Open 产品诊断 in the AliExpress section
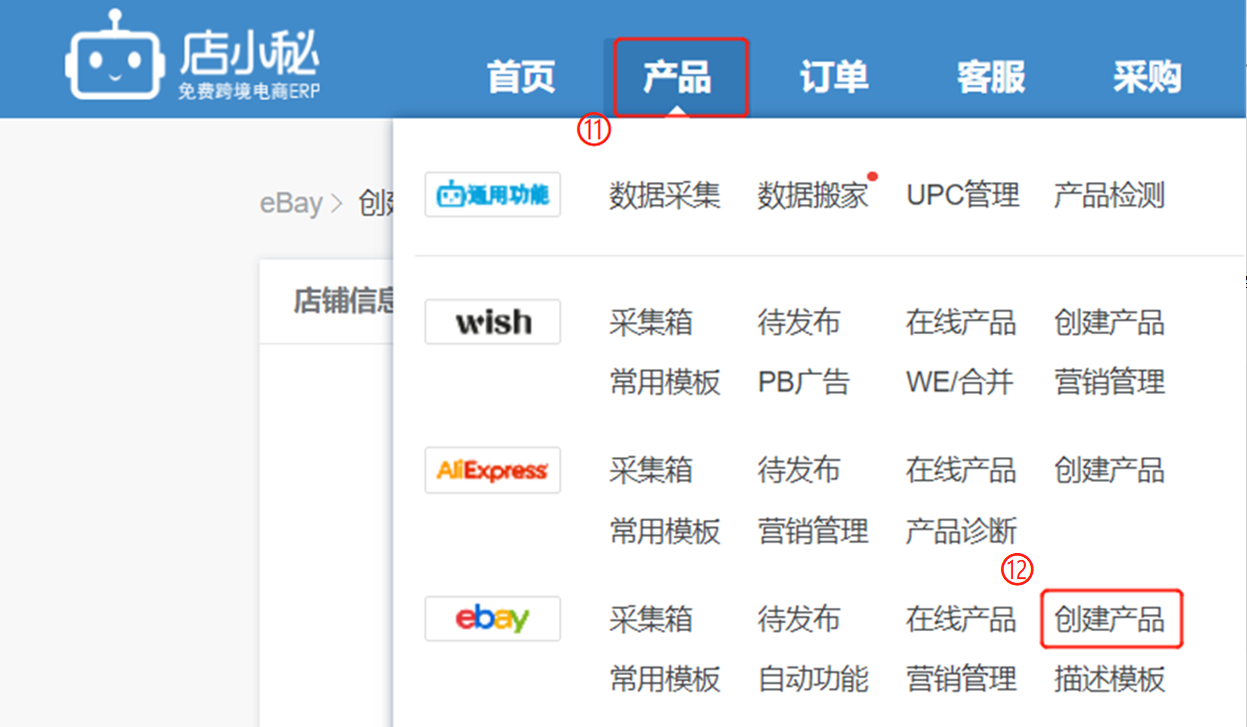This screenshot has width=1247, height=727. pyautogui.click(x=961, y=531)
